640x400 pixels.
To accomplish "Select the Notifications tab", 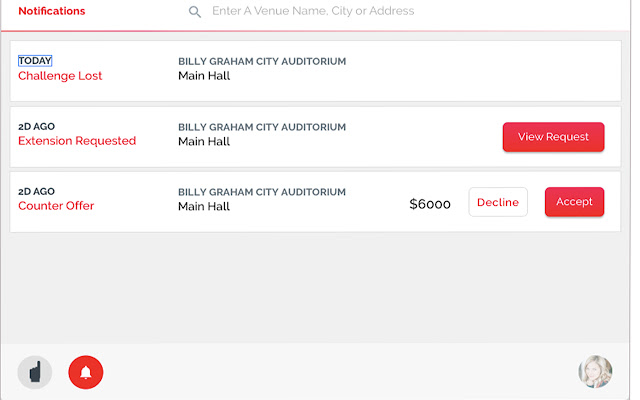I will [52, 11].
